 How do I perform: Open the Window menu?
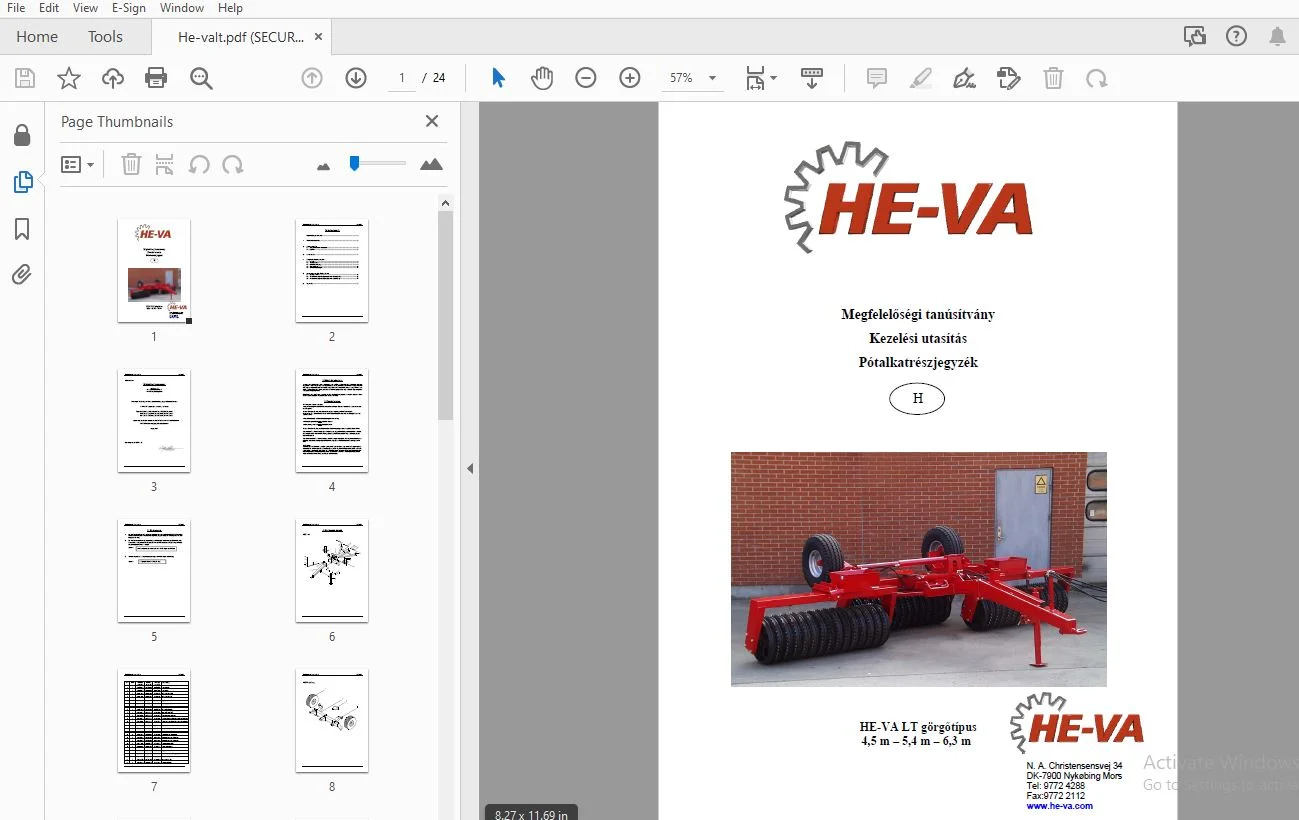[x=182, y=8]
